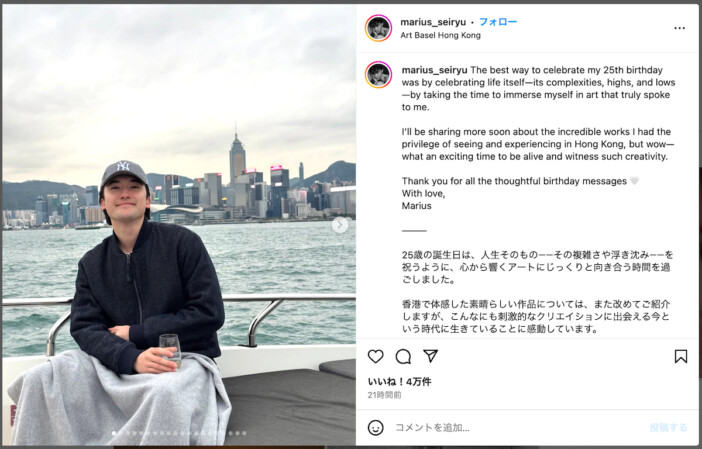The image size is (702, 449).
Task: View the いいね！4万件 likes list
Action: [x=399, y=382]
